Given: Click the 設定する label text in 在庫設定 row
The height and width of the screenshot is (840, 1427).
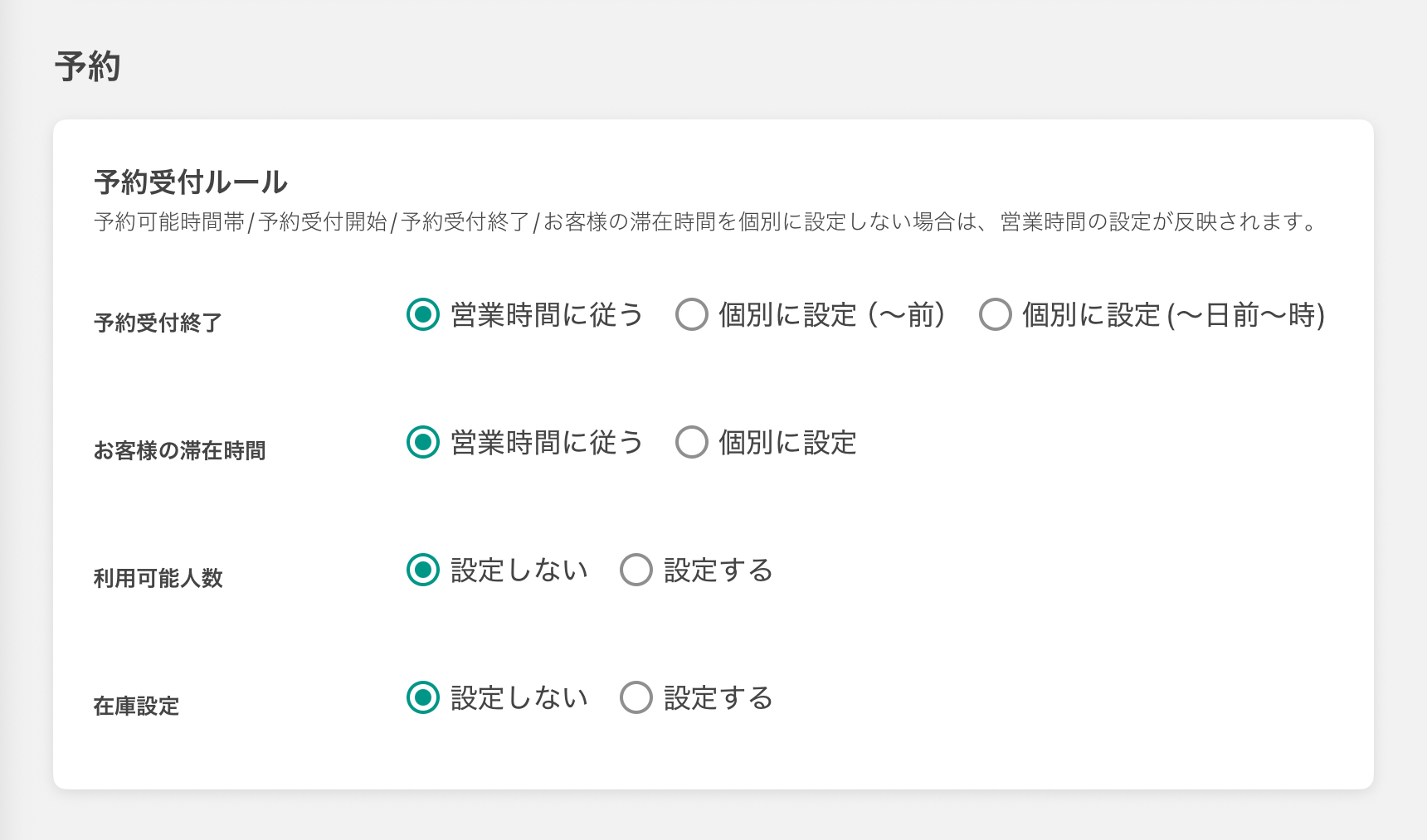Looking at the screenshot, I should tap(718, 698).
